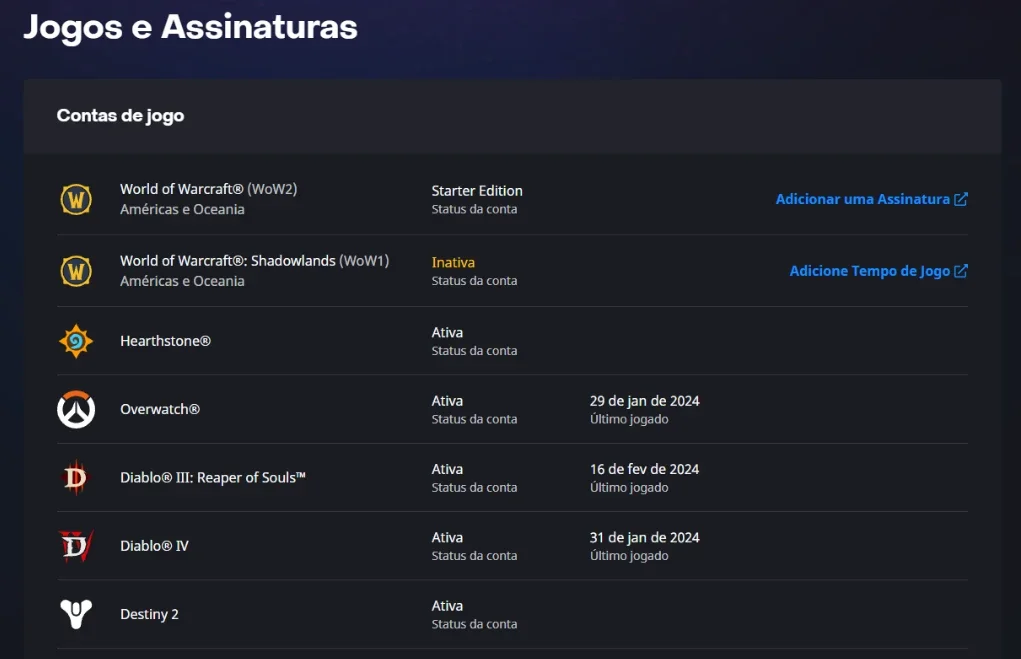Click the World of Warcraft WoW2 icon
The width and height of the screenshot is (1021, 659).
tap(76, 199)
